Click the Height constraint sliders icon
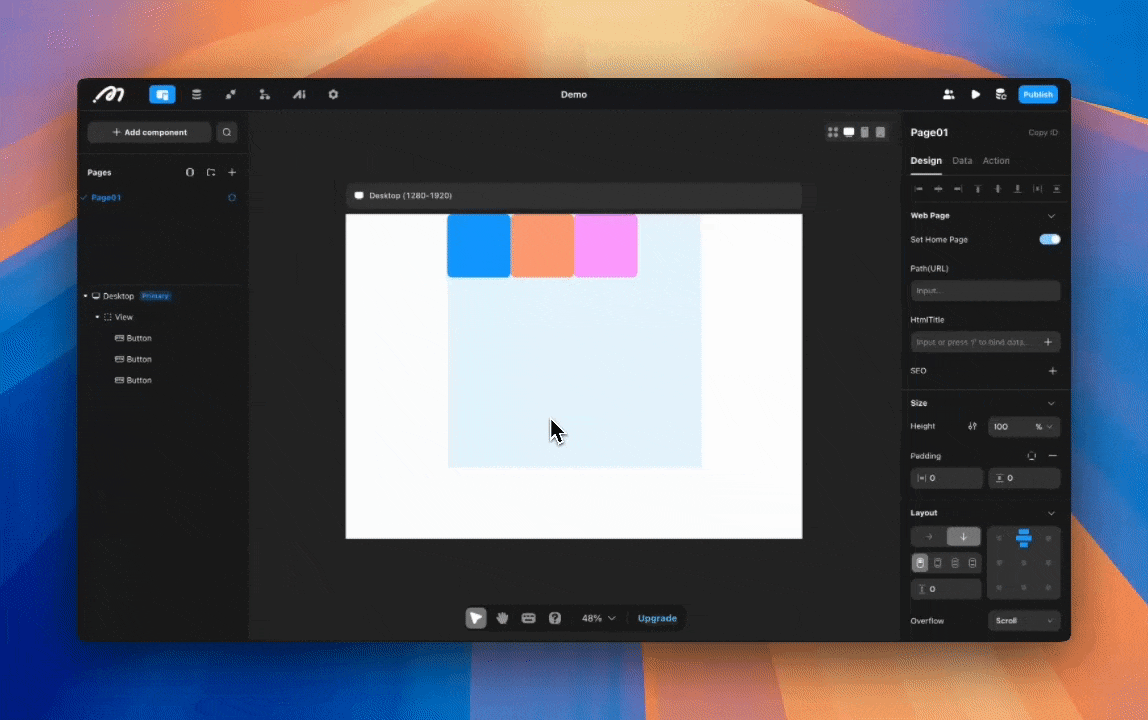The image size is (1148, 720). (x=972, y=426)
